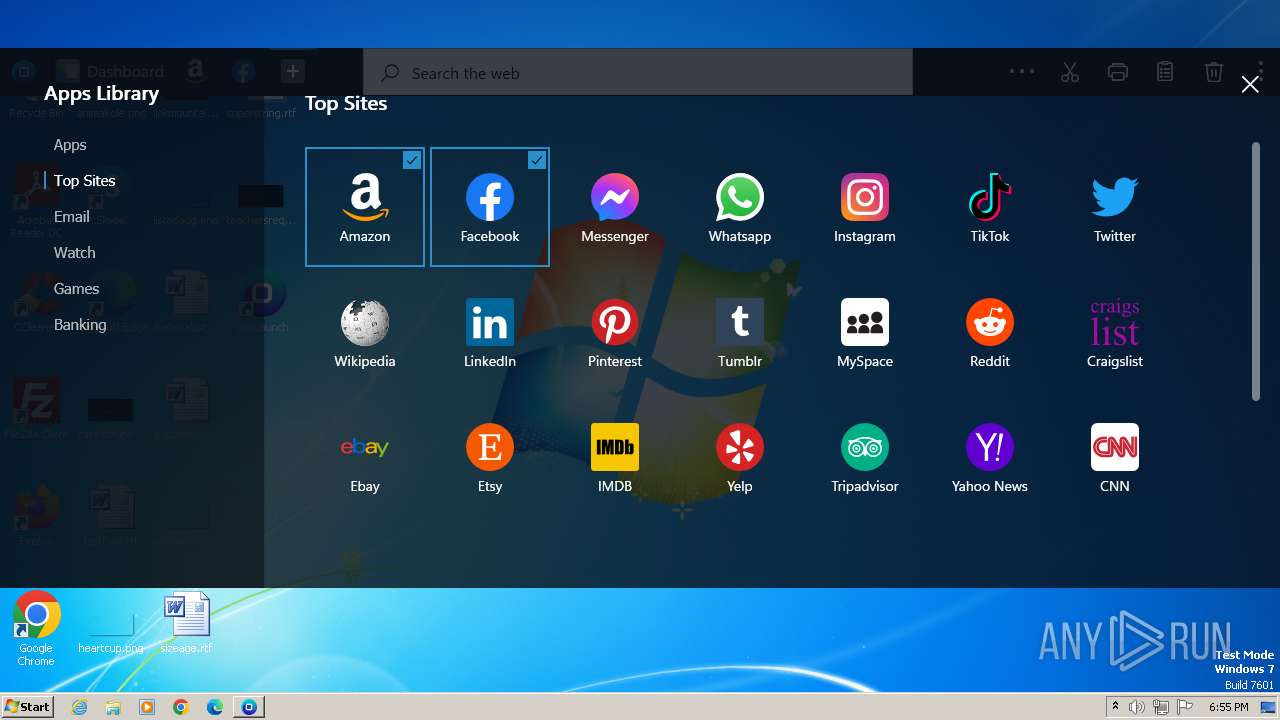Screen dimensions: 1280x720
Task: Select the Facebook site tile
Action: [490, 207]
